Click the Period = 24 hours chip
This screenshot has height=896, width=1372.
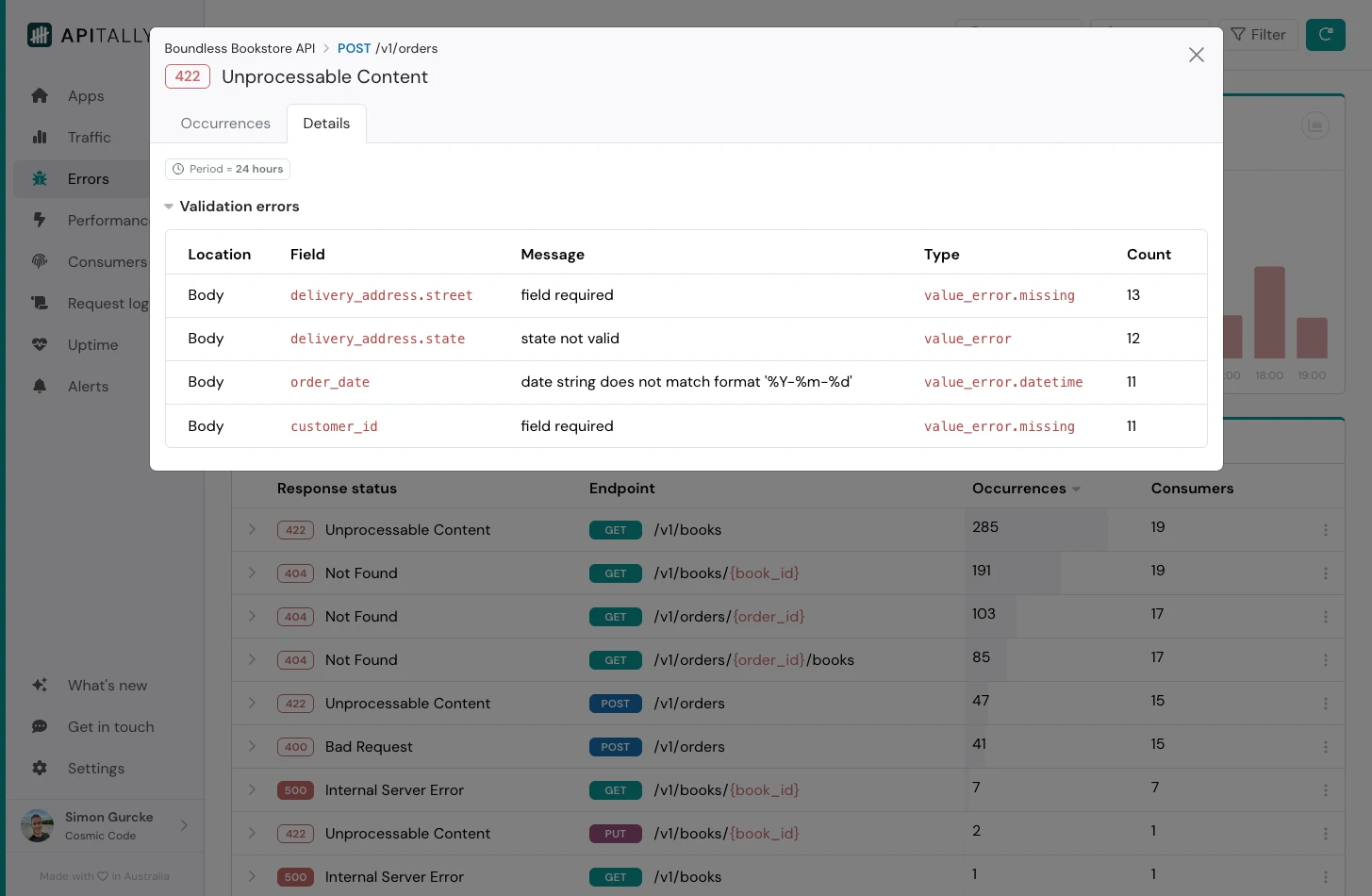[227, 169]
